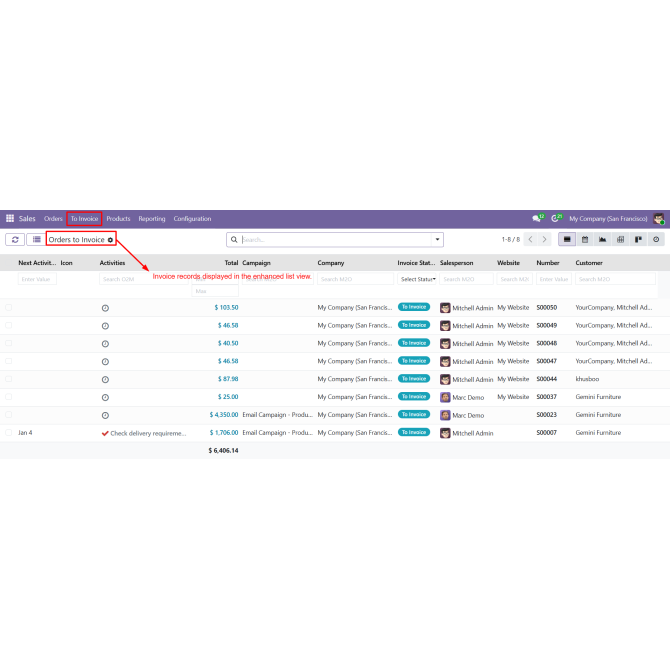Open the Products menu

click(x=118, y=218)
